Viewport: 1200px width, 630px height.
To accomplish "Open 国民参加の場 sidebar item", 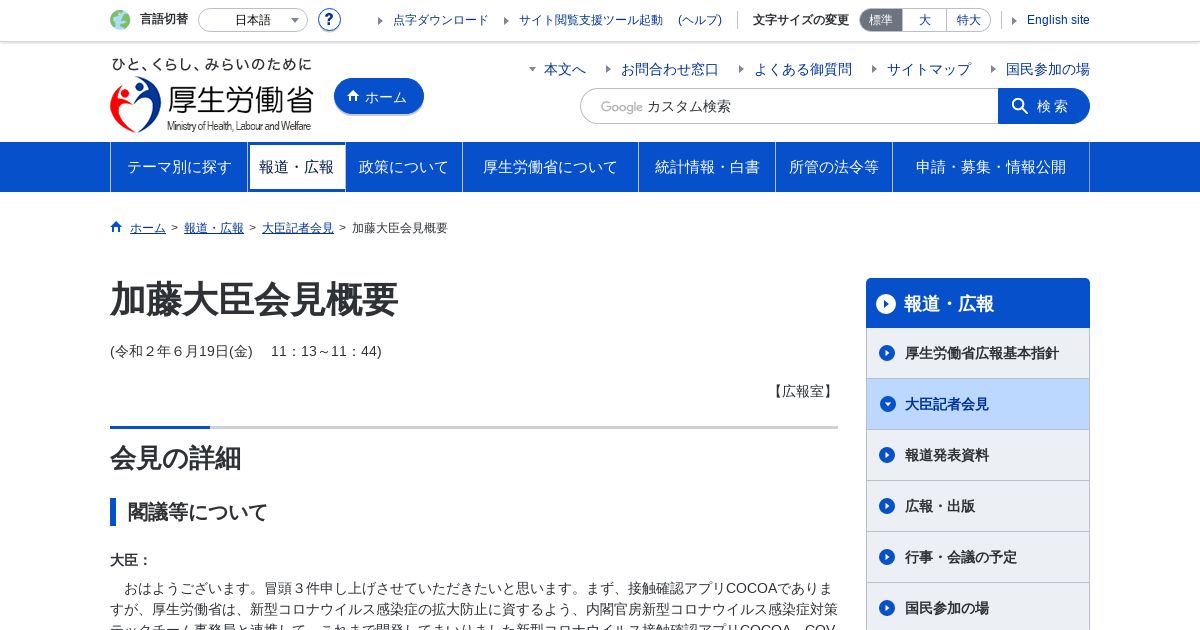I will pos(978,607).
